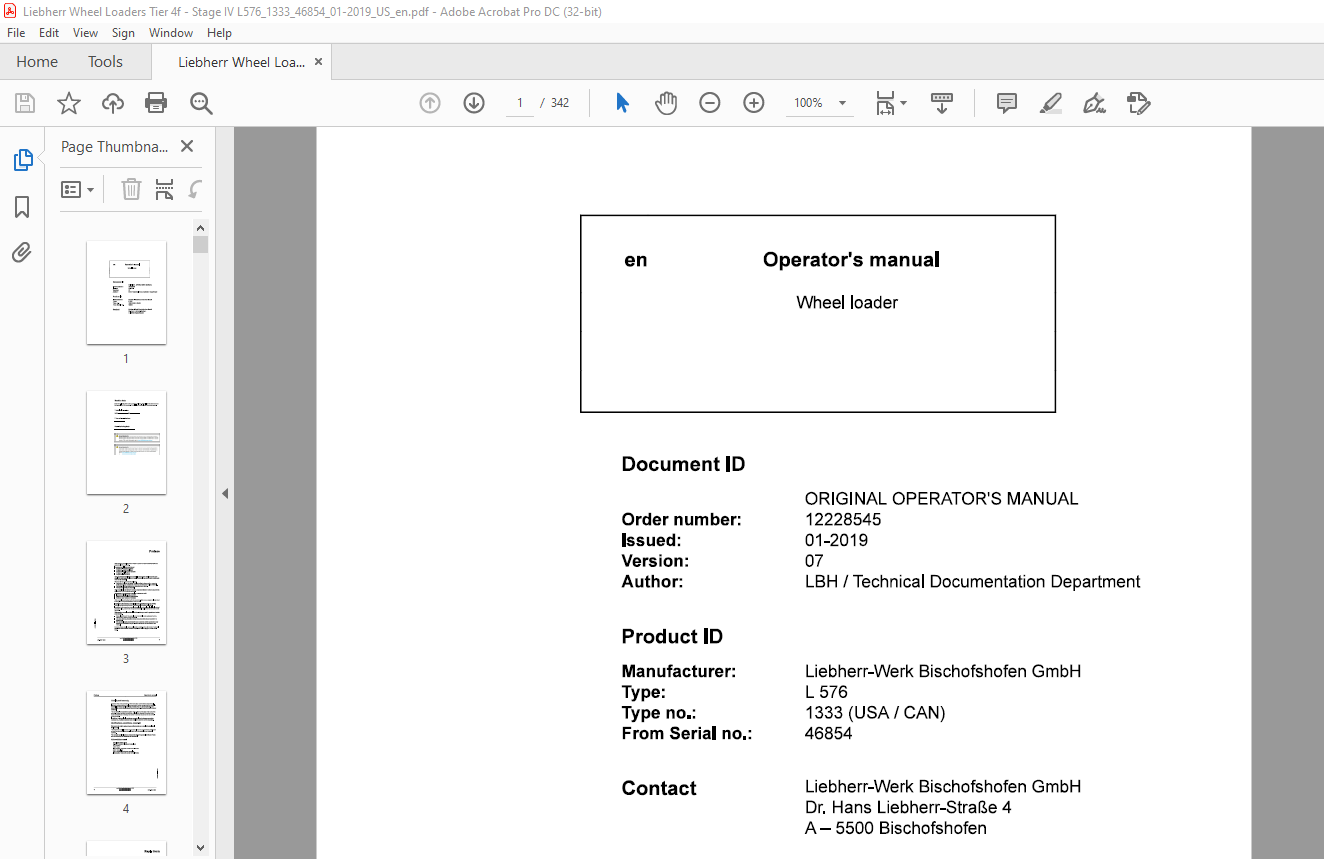Image resolution: width=1324 pixels, height=859 pixels.
Task: Click the thumbnail print/extract pages icon
Action: [165, 189]
